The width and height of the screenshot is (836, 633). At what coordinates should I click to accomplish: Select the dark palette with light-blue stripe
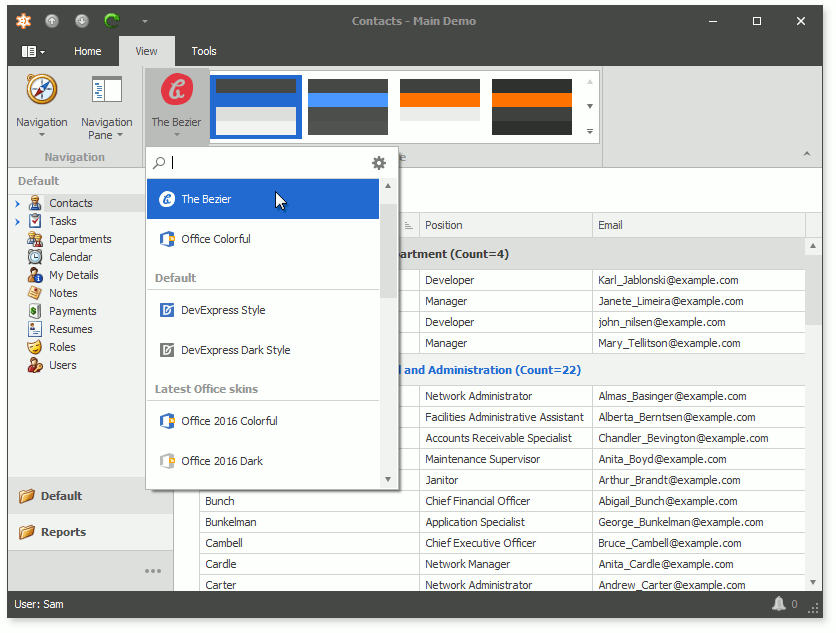click(x=348, y=107)
